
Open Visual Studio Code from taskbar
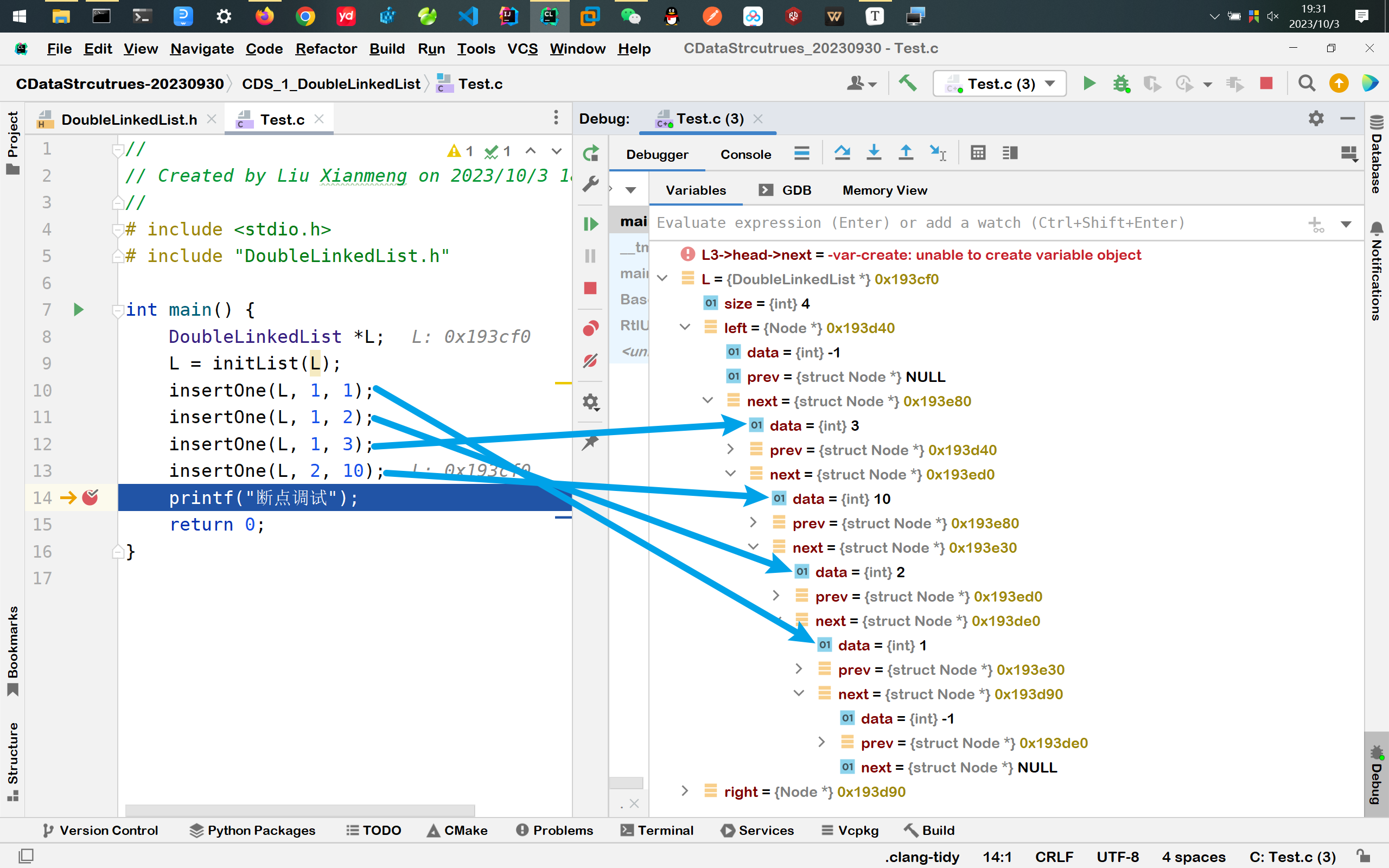(468, 16)
